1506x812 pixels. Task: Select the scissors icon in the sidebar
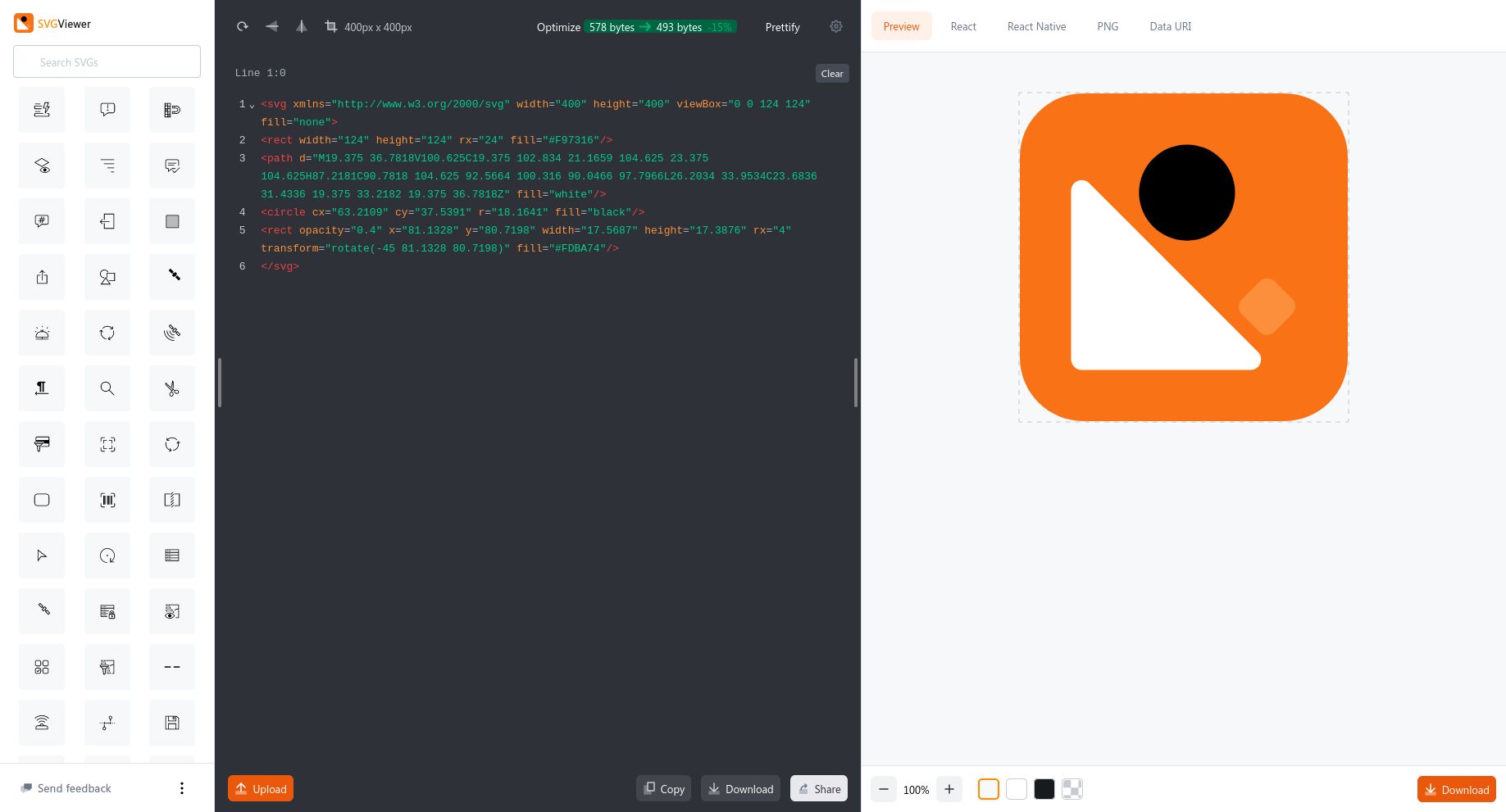point(171,388)
